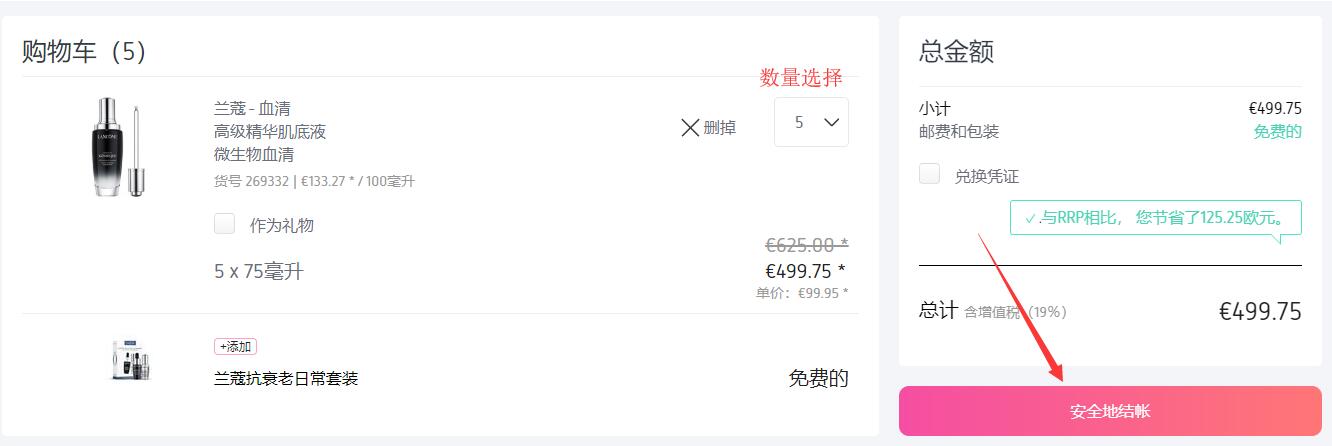The image size is (1332, 446).
Task: Click the checkmark icon in savings tooltip
Action: tap(1029, 218)
